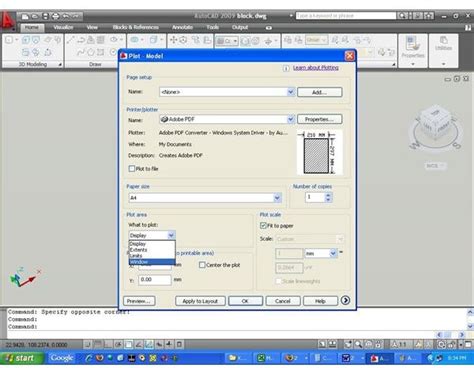Select the Line tool in Draw panel
Viewport: 474px width, 368px height.
pyautogui.click(x=70, y=40)
